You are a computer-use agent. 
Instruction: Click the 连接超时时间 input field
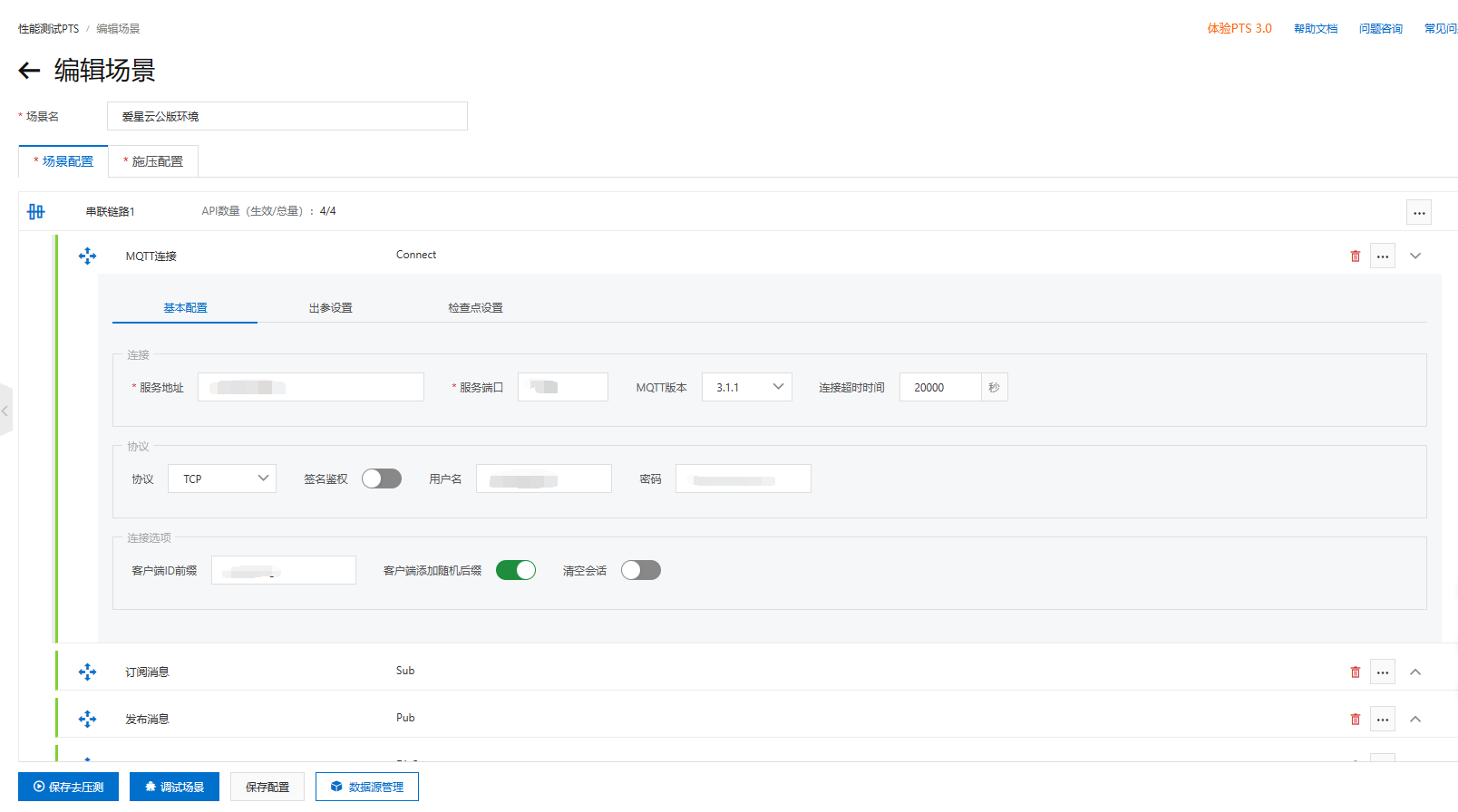pos(940,387)
